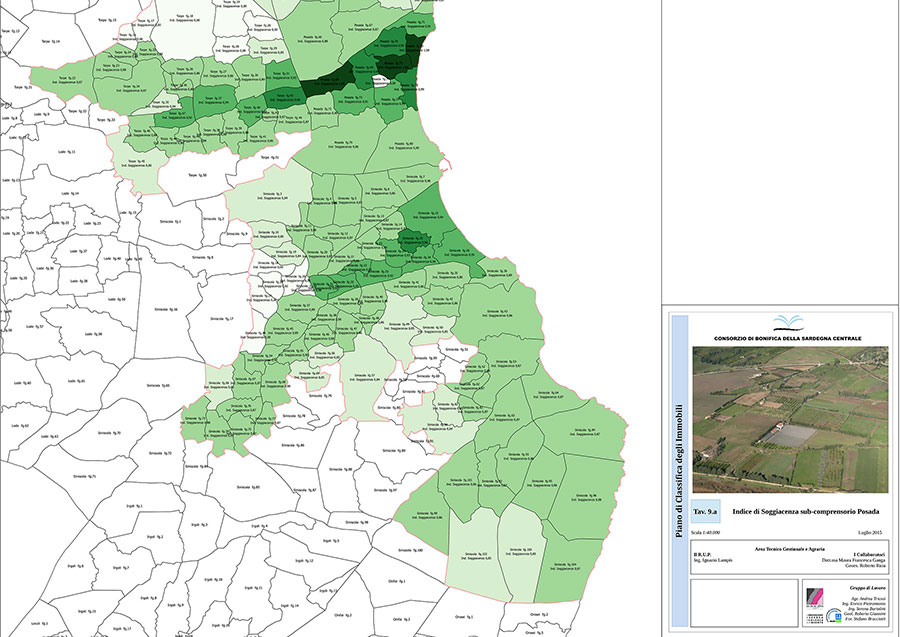Select the name 'Ing. Ignazio Lampis'
The image size is (900, 637).
(712, 560)
